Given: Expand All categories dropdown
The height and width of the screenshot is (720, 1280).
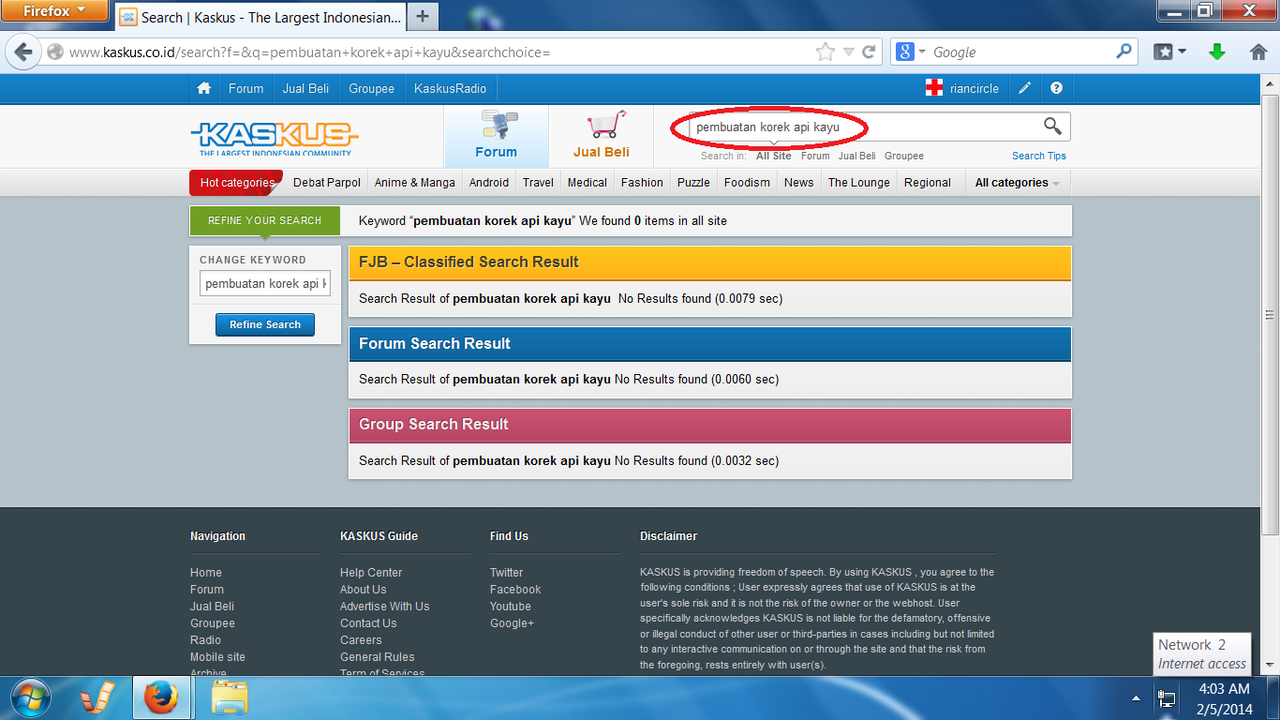Looking at the screenshot, I should (x=1016, y=182).
